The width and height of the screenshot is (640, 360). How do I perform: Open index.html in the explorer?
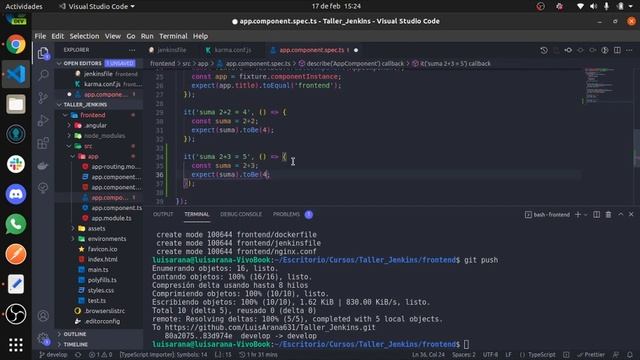pos(102,260)
